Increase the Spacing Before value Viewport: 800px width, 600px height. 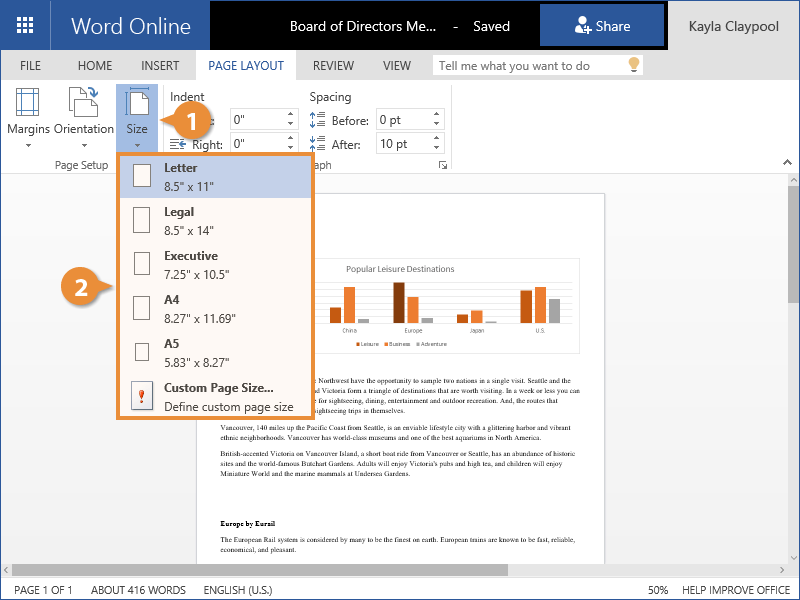436,115
